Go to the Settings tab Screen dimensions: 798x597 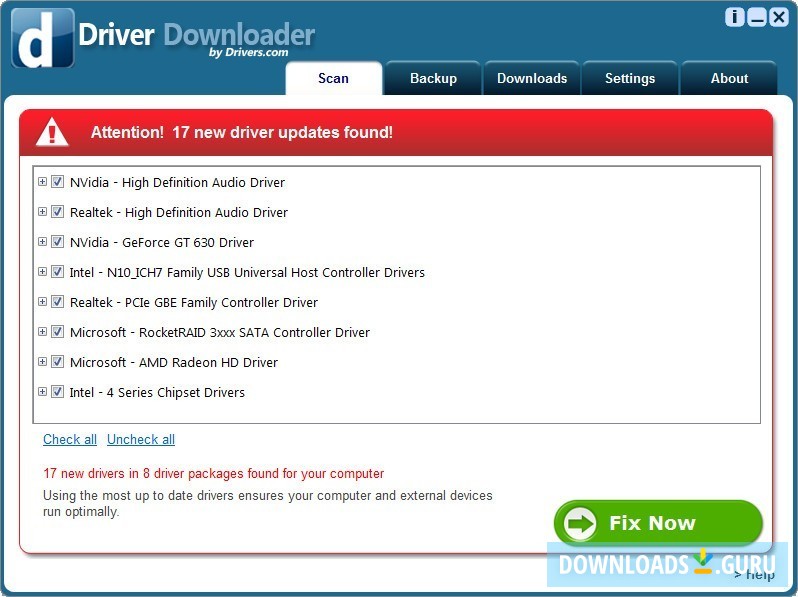point(630,78)
